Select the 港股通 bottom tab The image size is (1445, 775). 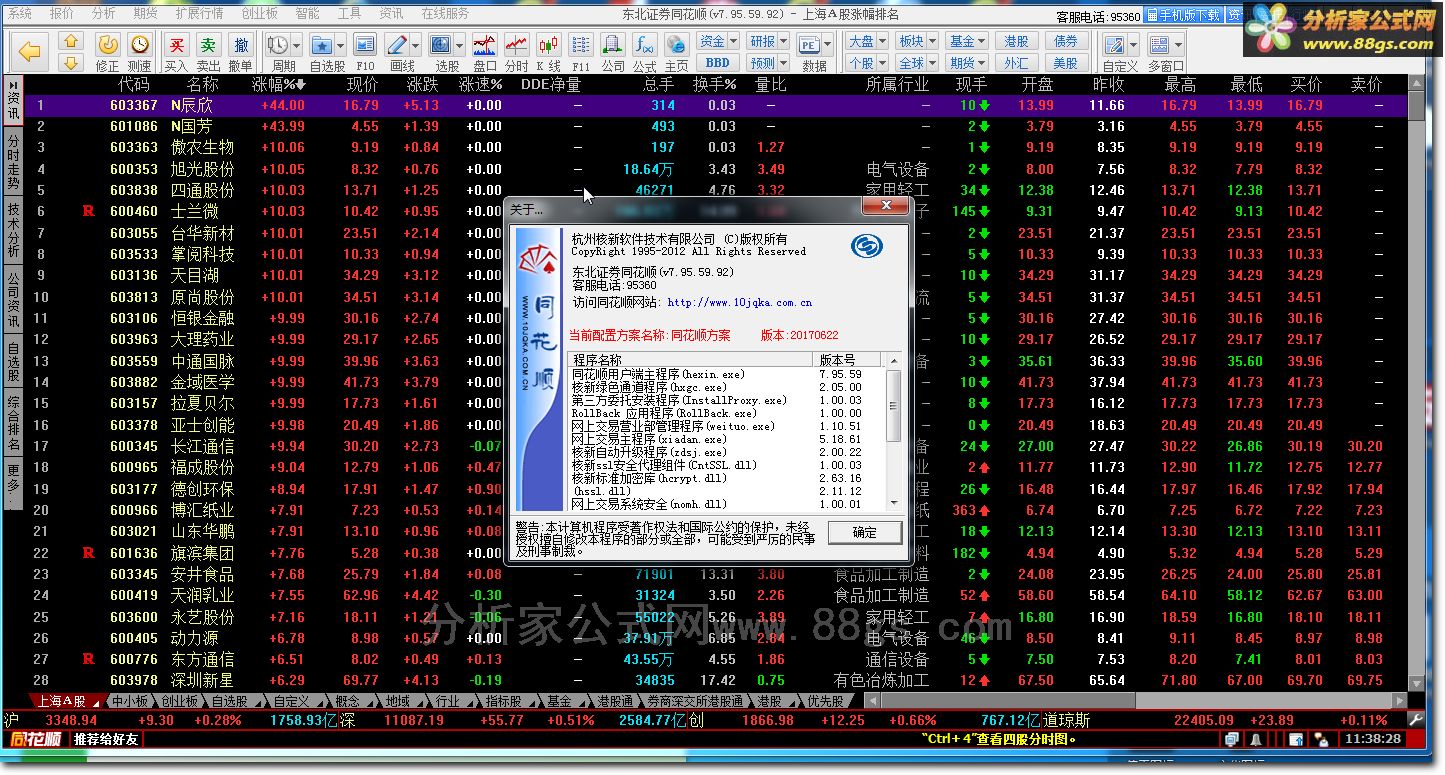(613, 701)
